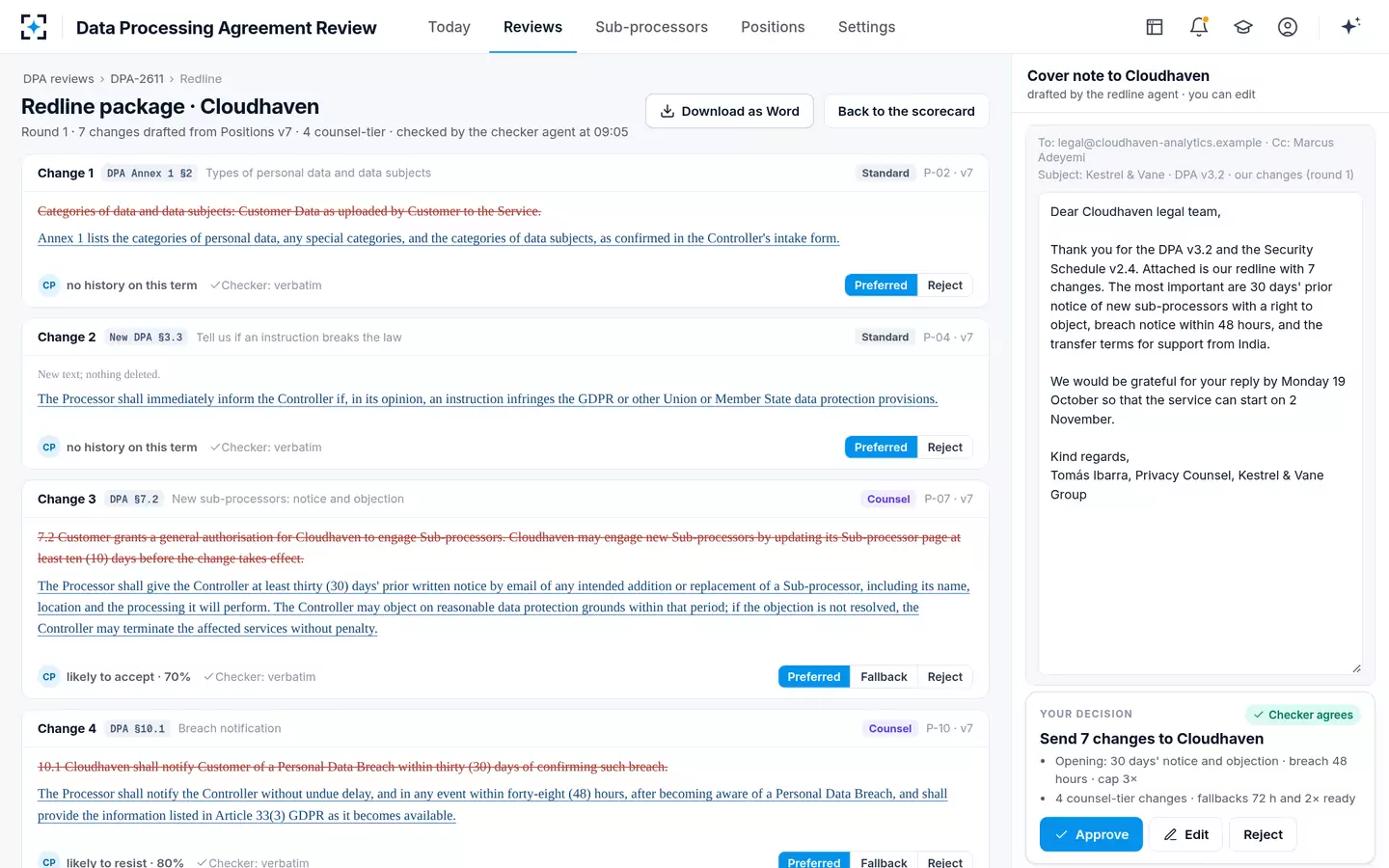1389x868 pixels.
Task: Open the Settings tab
Action: pyautogui.click(x=866, y=27)
